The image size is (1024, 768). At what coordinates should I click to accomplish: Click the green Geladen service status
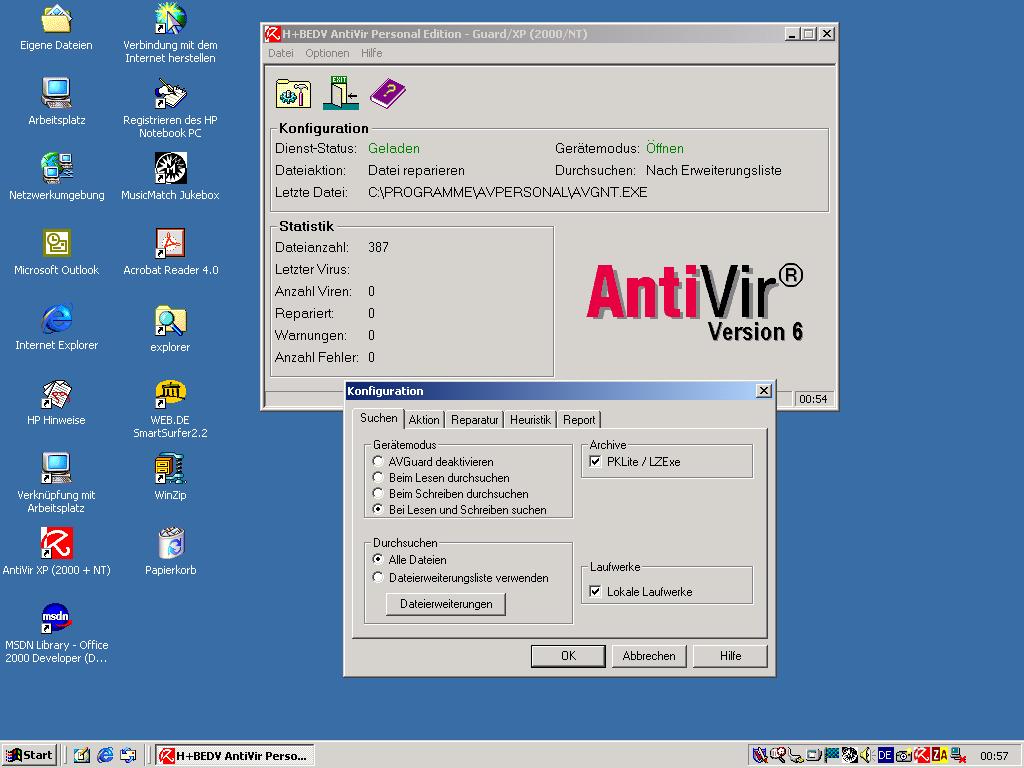[394, 148]
